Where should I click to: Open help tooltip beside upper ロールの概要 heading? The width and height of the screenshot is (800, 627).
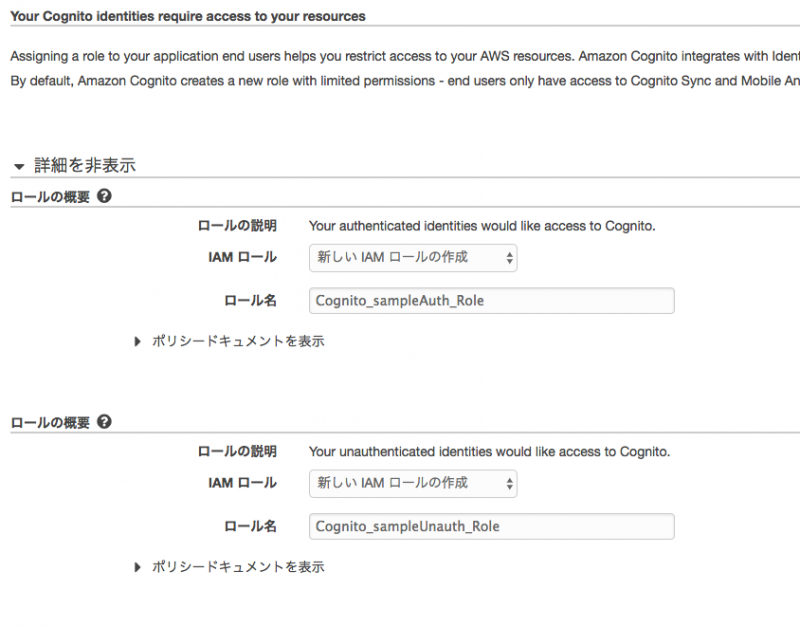tap(105, 197)
